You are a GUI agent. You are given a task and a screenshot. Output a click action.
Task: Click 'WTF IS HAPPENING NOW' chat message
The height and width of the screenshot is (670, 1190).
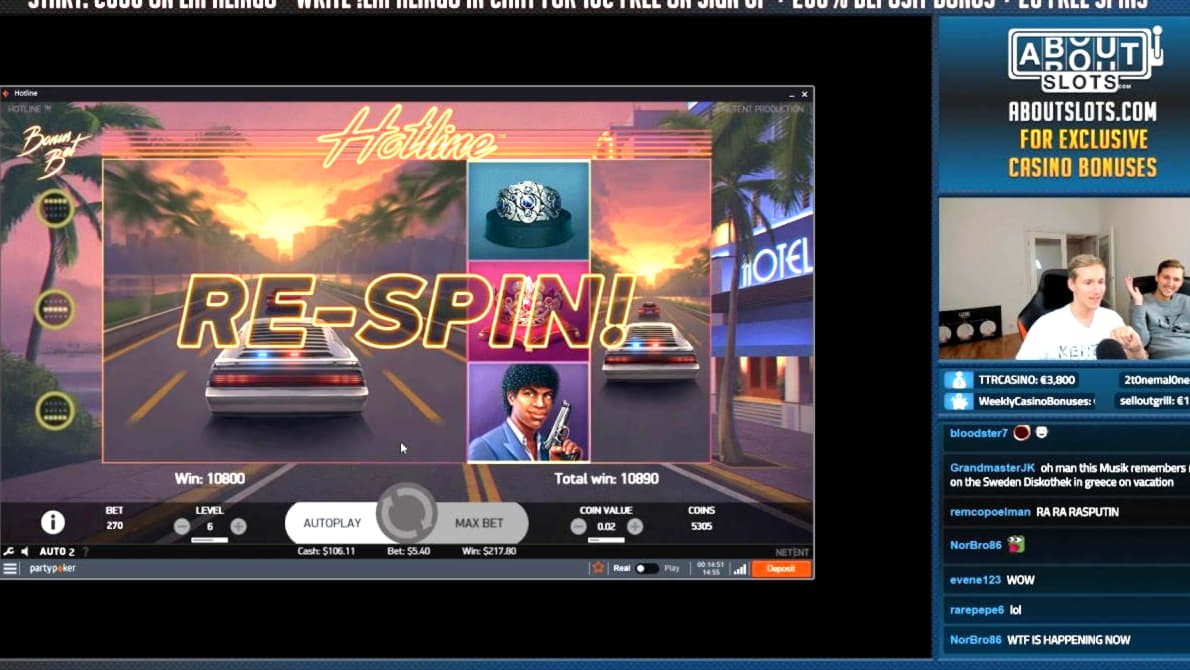1069,640
